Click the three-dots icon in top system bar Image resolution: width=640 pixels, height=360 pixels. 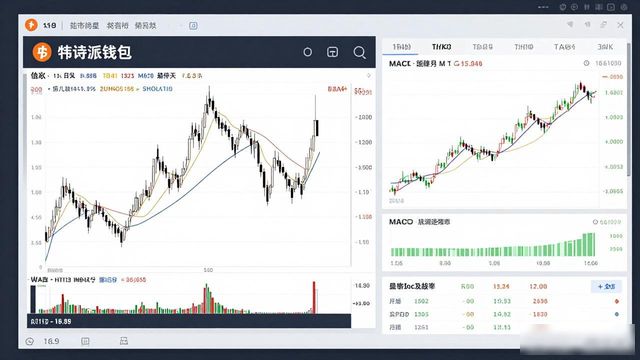pyautogui.click(x=543, y=7)
